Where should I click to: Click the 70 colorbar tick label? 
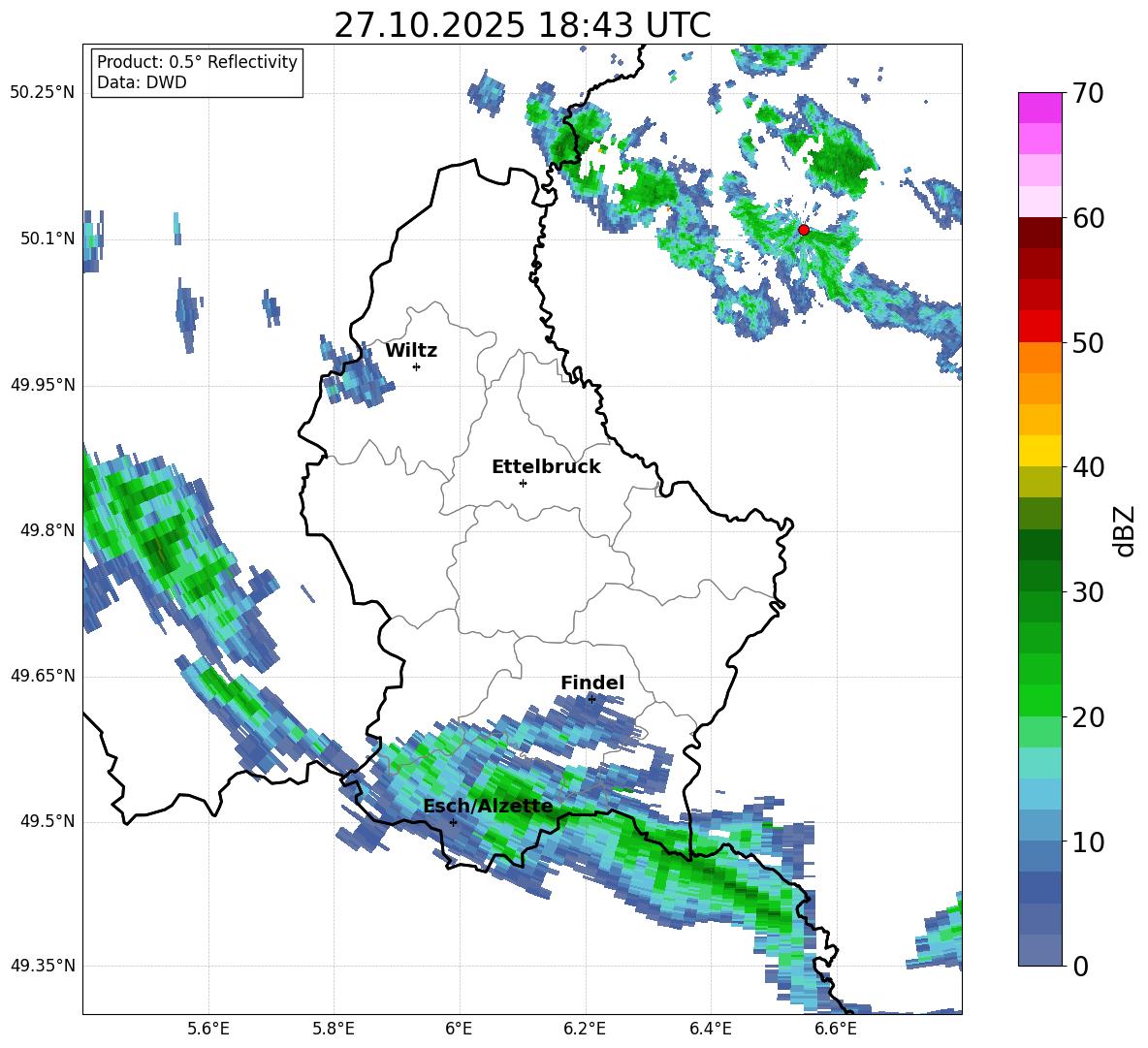click(1088, 93)
